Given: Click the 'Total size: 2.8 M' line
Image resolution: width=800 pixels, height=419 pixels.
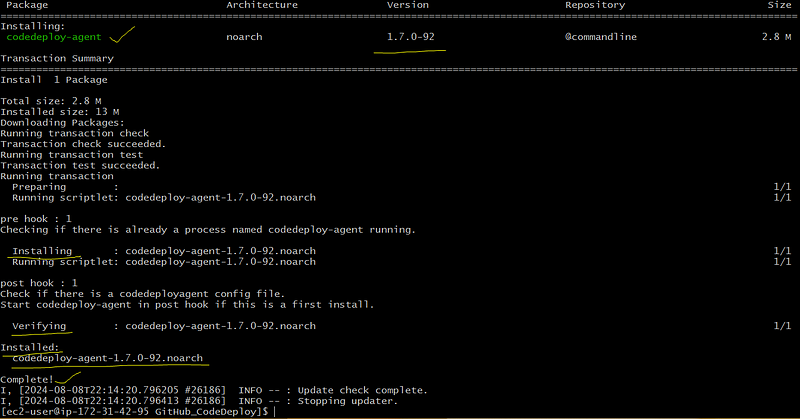Looking at the screenshot, I should pos(51,101).
